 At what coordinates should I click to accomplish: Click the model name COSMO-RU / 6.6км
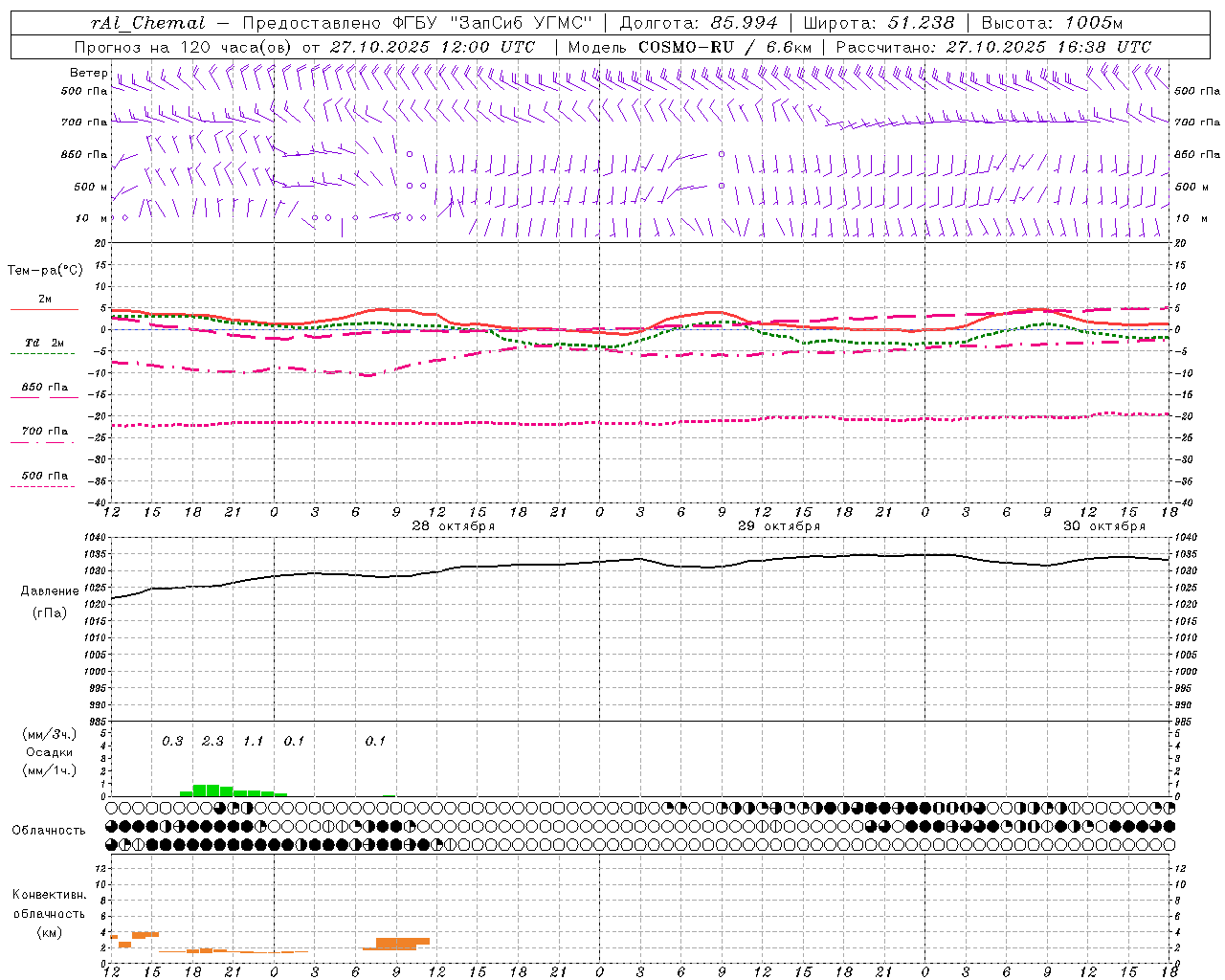point(725,47)
